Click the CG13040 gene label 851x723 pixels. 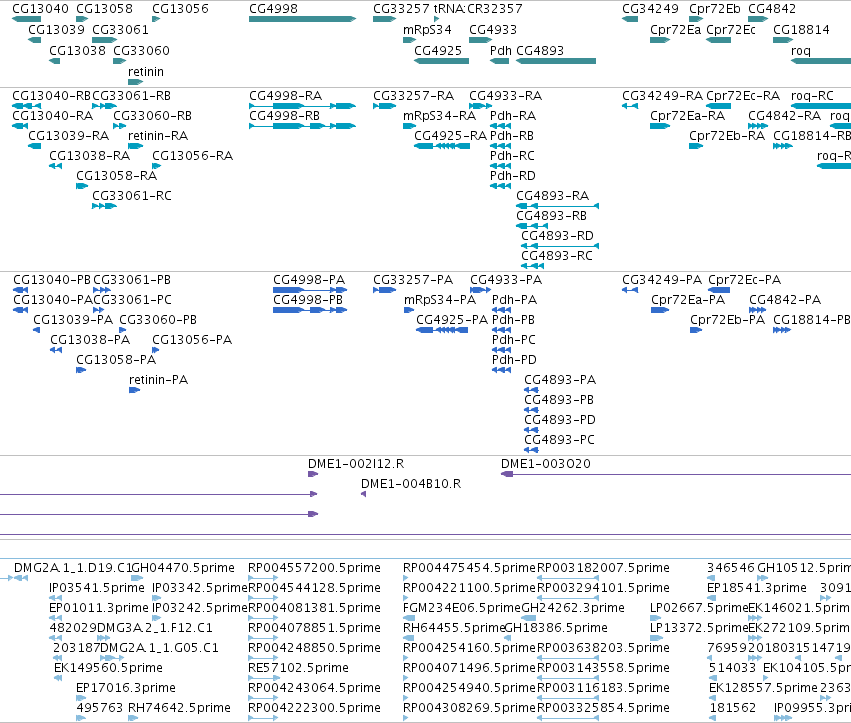point(40,9)
